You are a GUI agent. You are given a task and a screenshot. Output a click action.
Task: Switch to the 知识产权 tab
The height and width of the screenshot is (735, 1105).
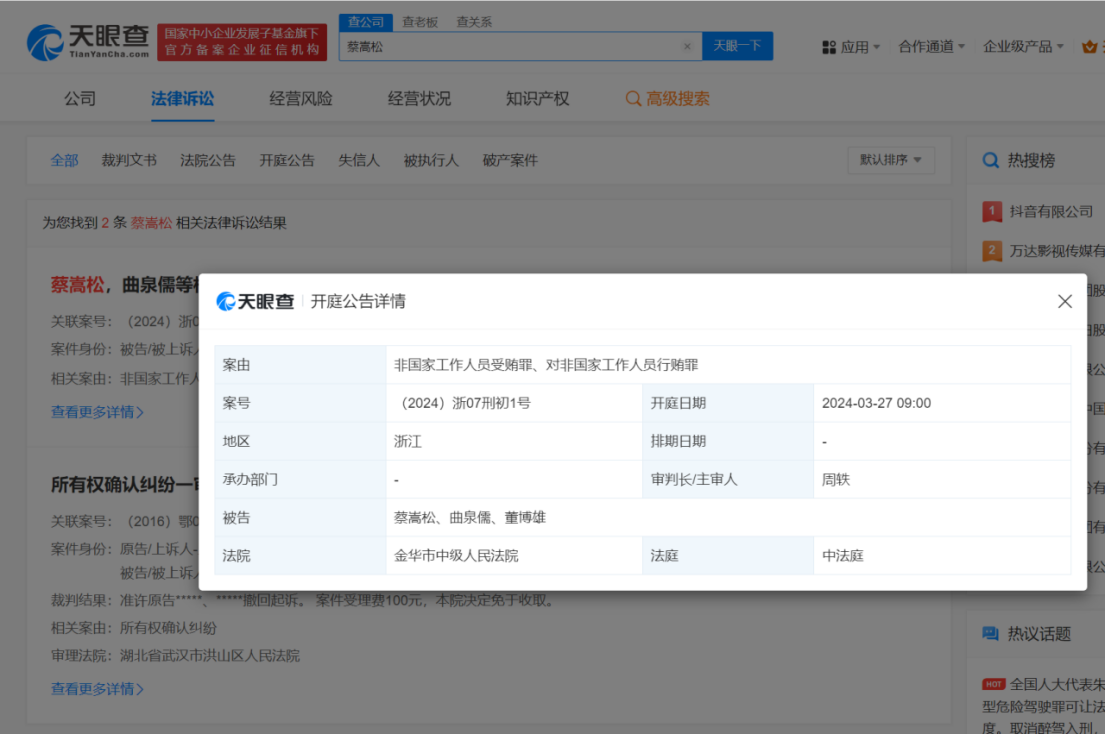point(538,99)
